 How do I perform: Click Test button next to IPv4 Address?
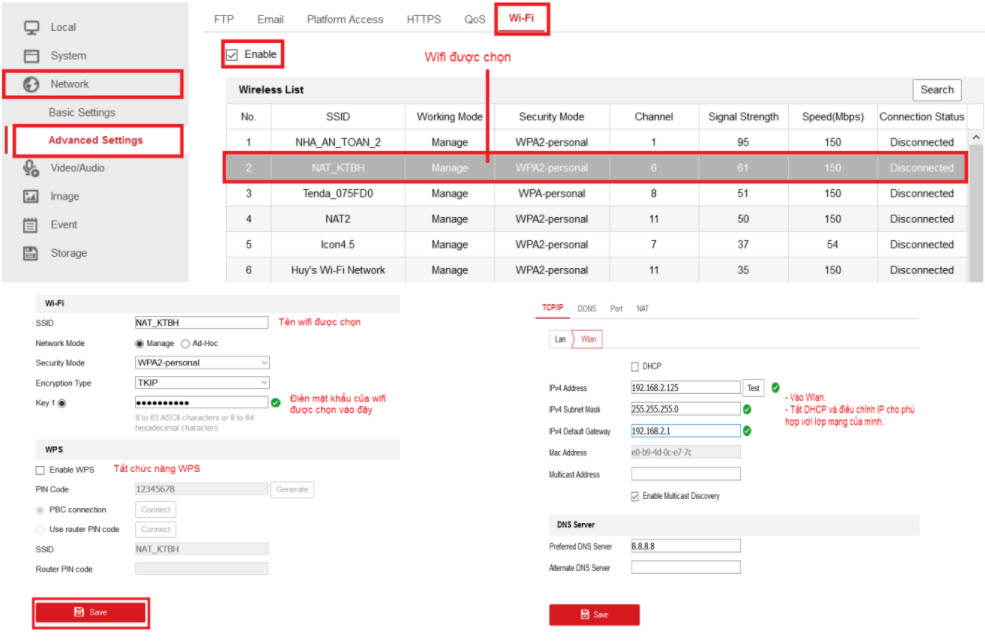(x=753, y=388)
